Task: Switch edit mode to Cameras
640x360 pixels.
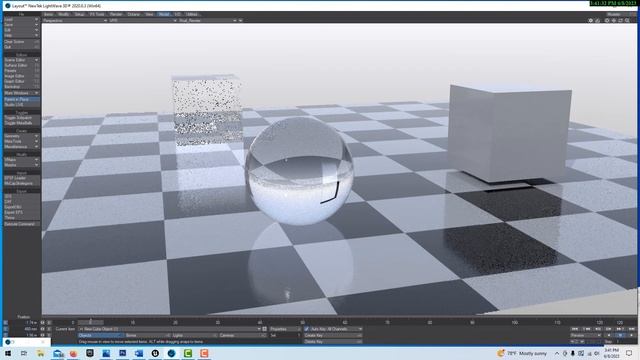Action: click(x=242, y=335)
